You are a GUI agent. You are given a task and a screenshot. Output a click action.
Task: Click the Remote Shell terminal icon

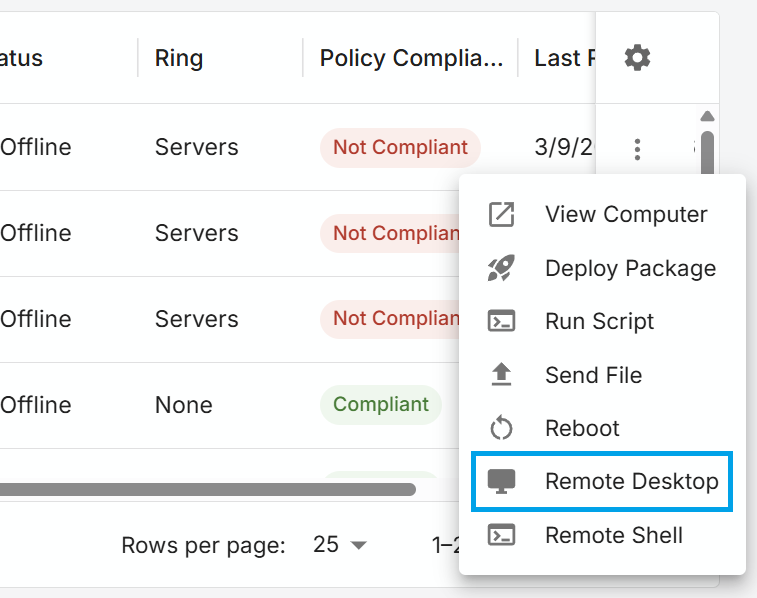501,535
